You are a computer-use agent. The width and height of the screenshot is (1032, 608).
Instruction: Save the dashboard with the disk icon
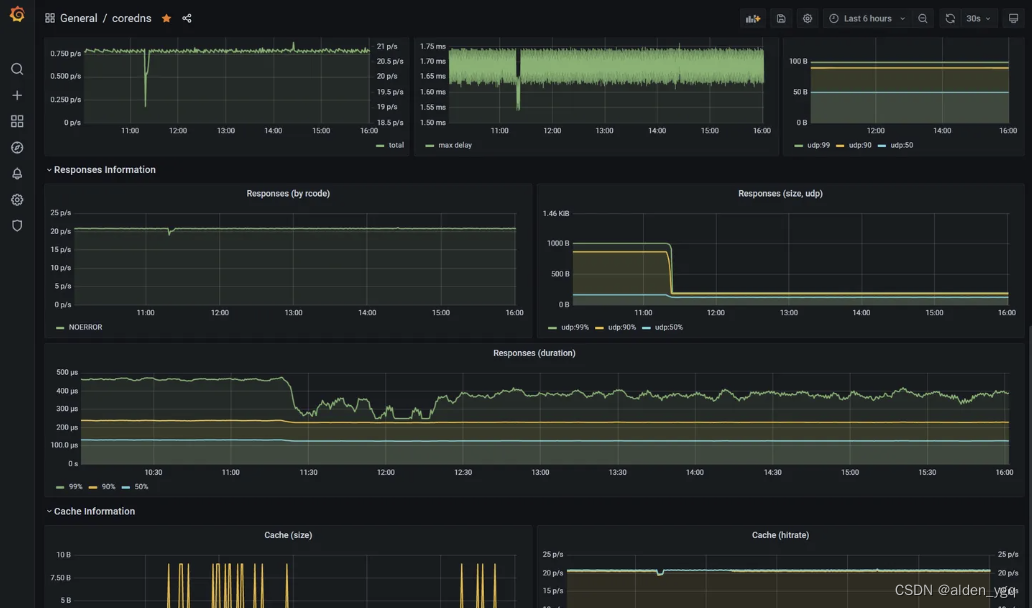[x=781, y=18]
